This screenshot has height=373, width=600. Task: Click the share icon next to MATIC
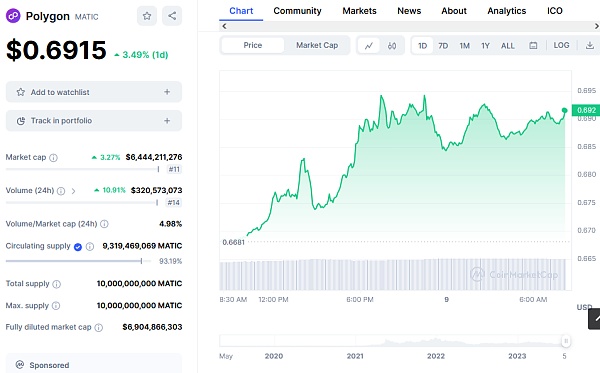pyautogui.click(x=172, y=16)
